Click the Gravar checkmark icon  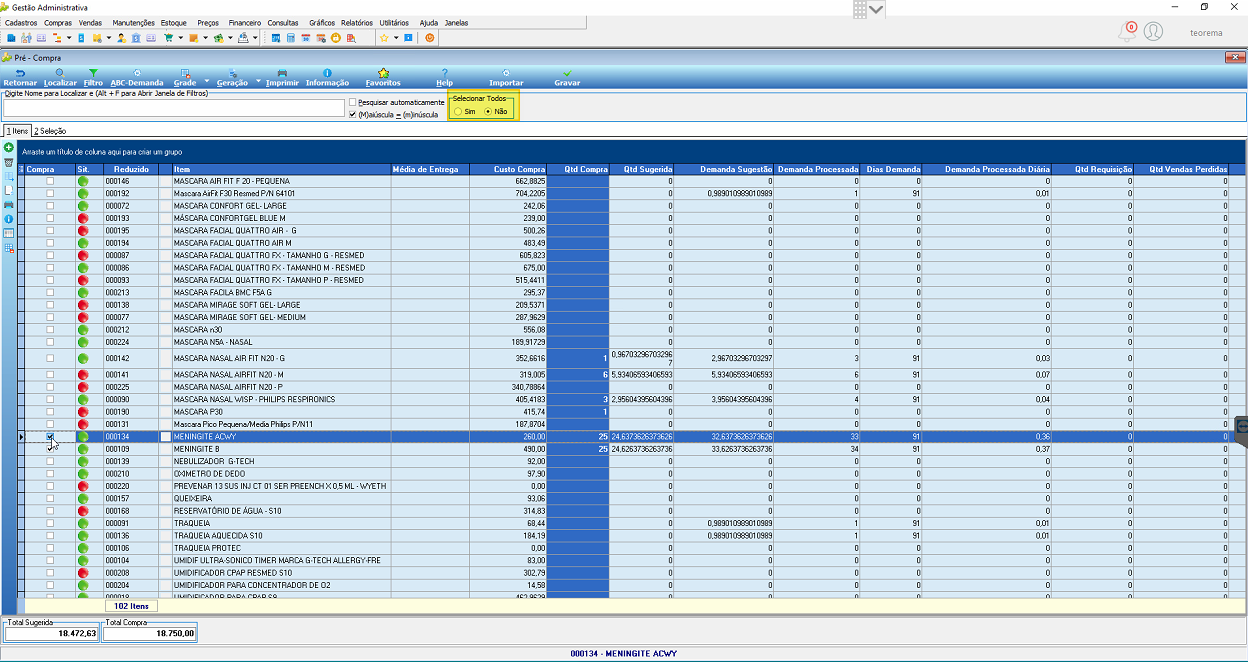point(567,78)
